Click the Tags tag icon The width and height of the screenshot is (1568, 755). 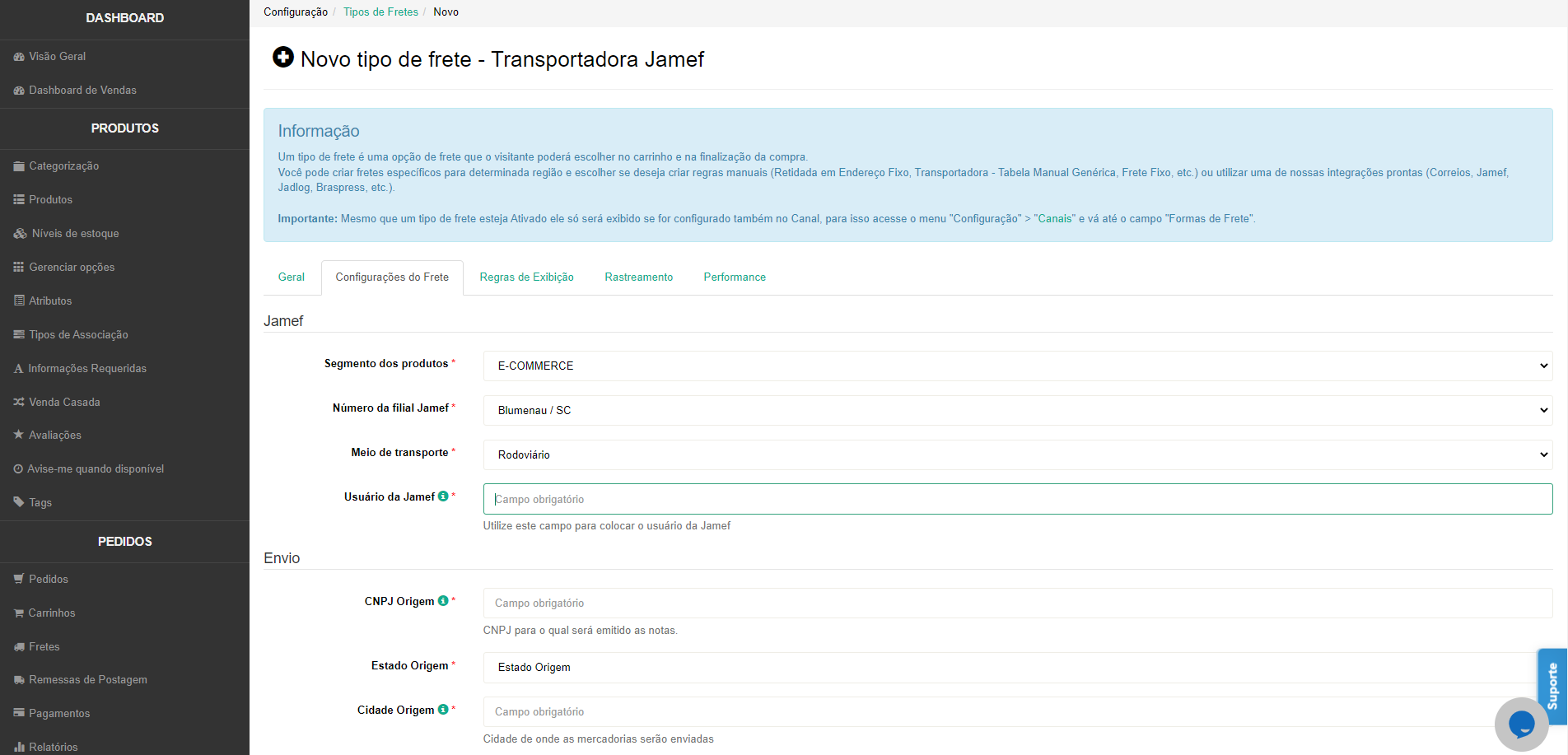click(19, 502)
